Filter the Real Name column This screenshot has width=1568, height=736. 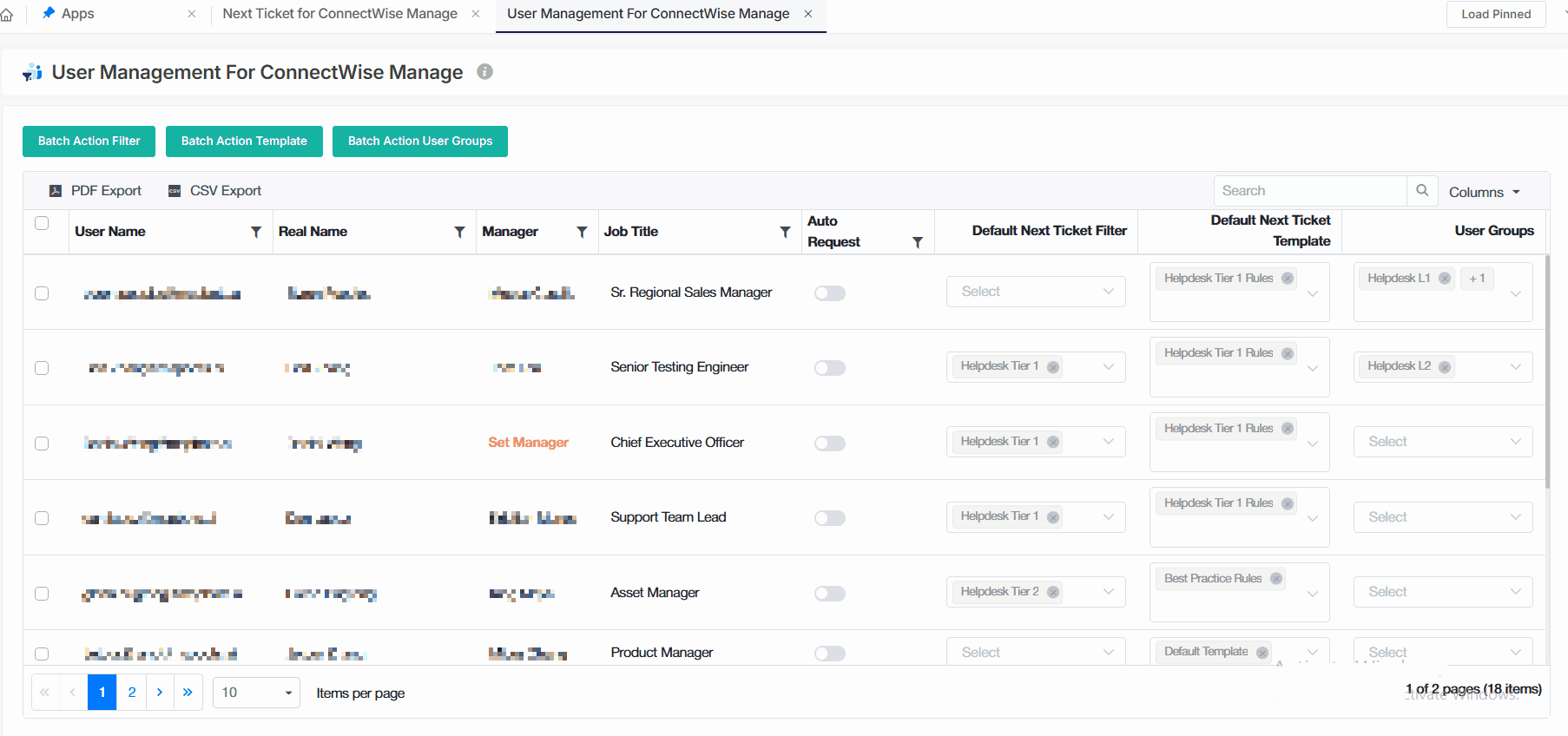pyautogui.click(x=459, y=232)
